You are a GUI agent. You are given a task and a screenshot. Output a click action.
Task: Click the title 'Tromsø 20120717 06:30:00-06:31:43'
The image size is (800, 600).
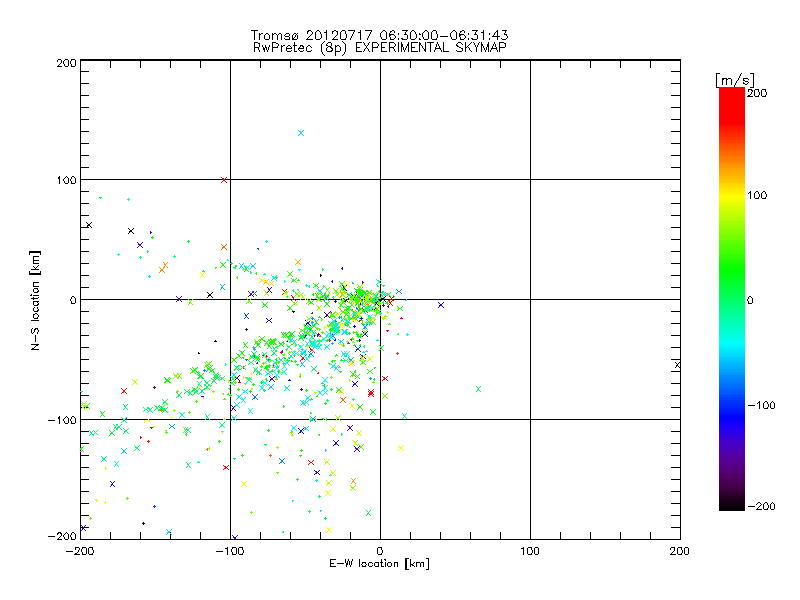click(x=380, y=35)
